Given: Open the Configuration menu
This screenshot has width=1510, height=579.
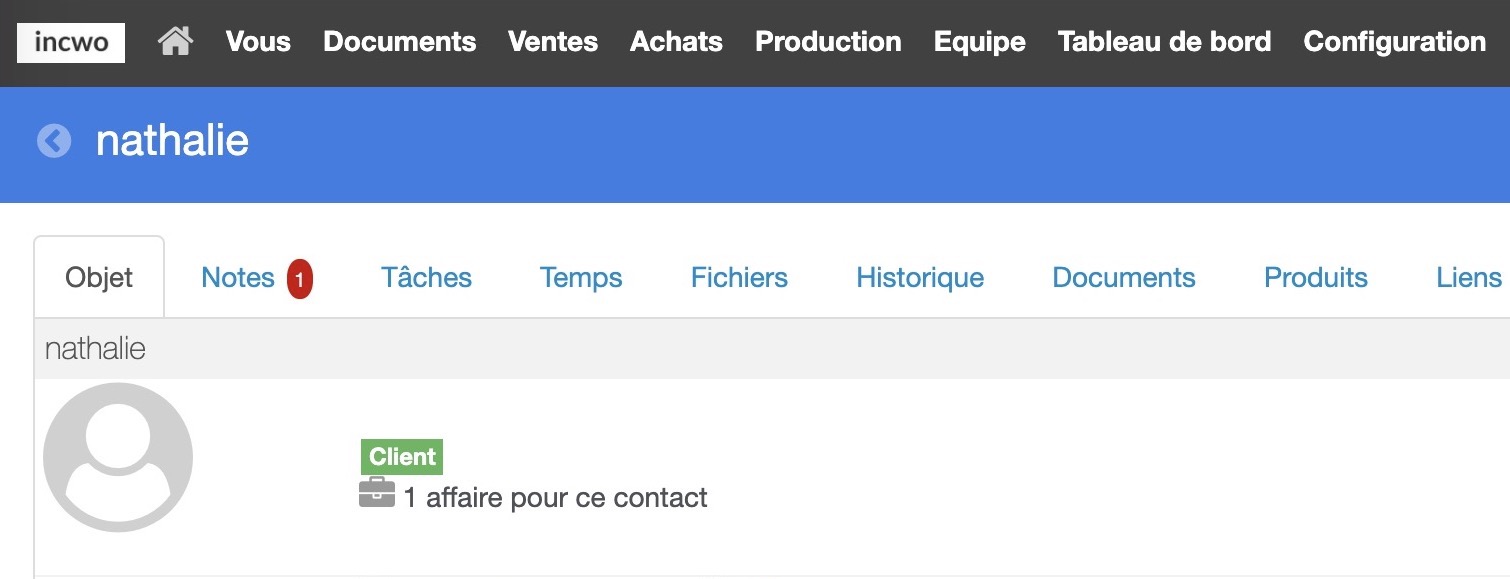Looking at the screenshot, I should tap(1395, 42).
